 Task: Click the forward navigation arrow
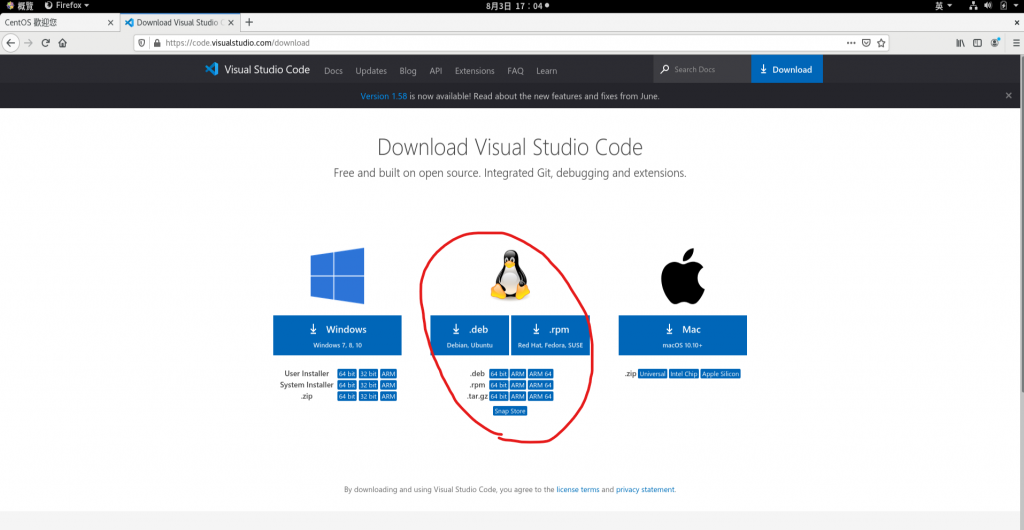[28, 43]
